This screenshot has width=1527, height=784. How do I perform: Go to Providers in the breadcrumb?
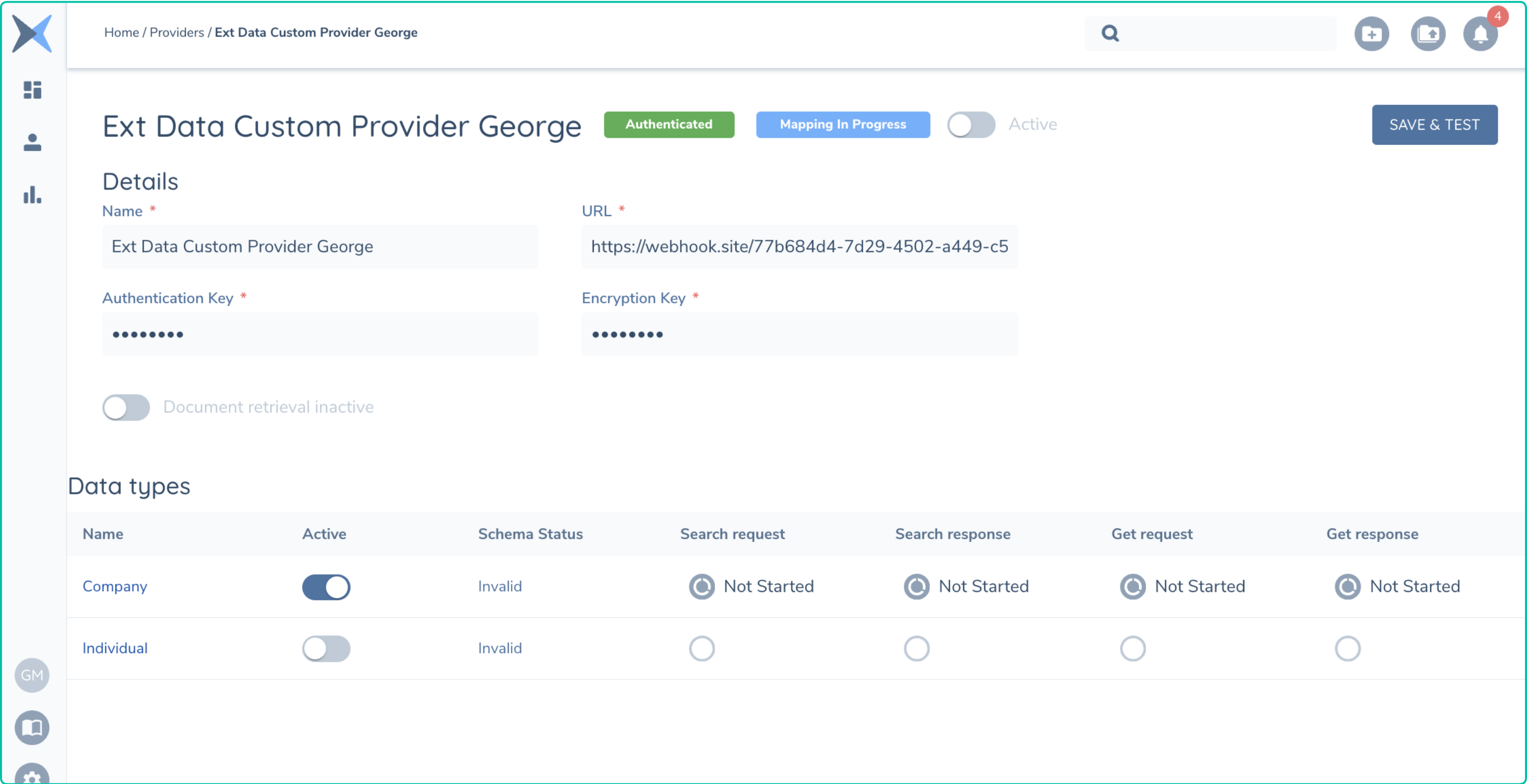(x=176, y=33)
